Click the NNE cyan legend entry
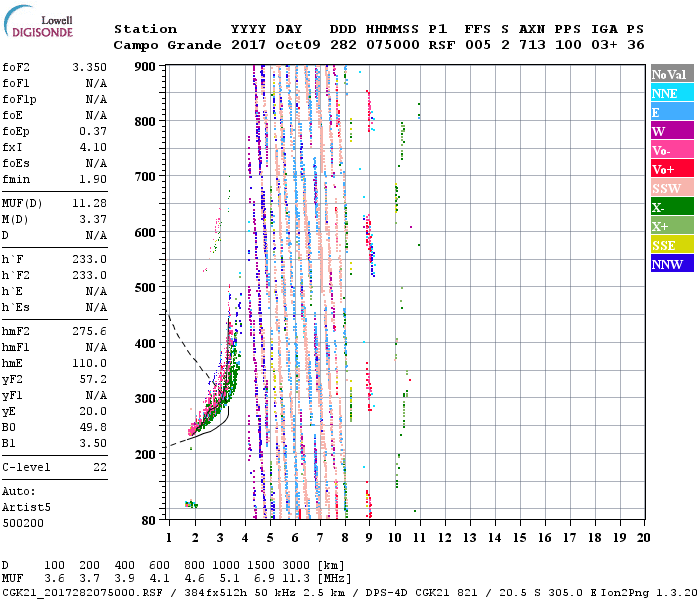This screenshot has width=700, height=600. click(x=671, y=93)
